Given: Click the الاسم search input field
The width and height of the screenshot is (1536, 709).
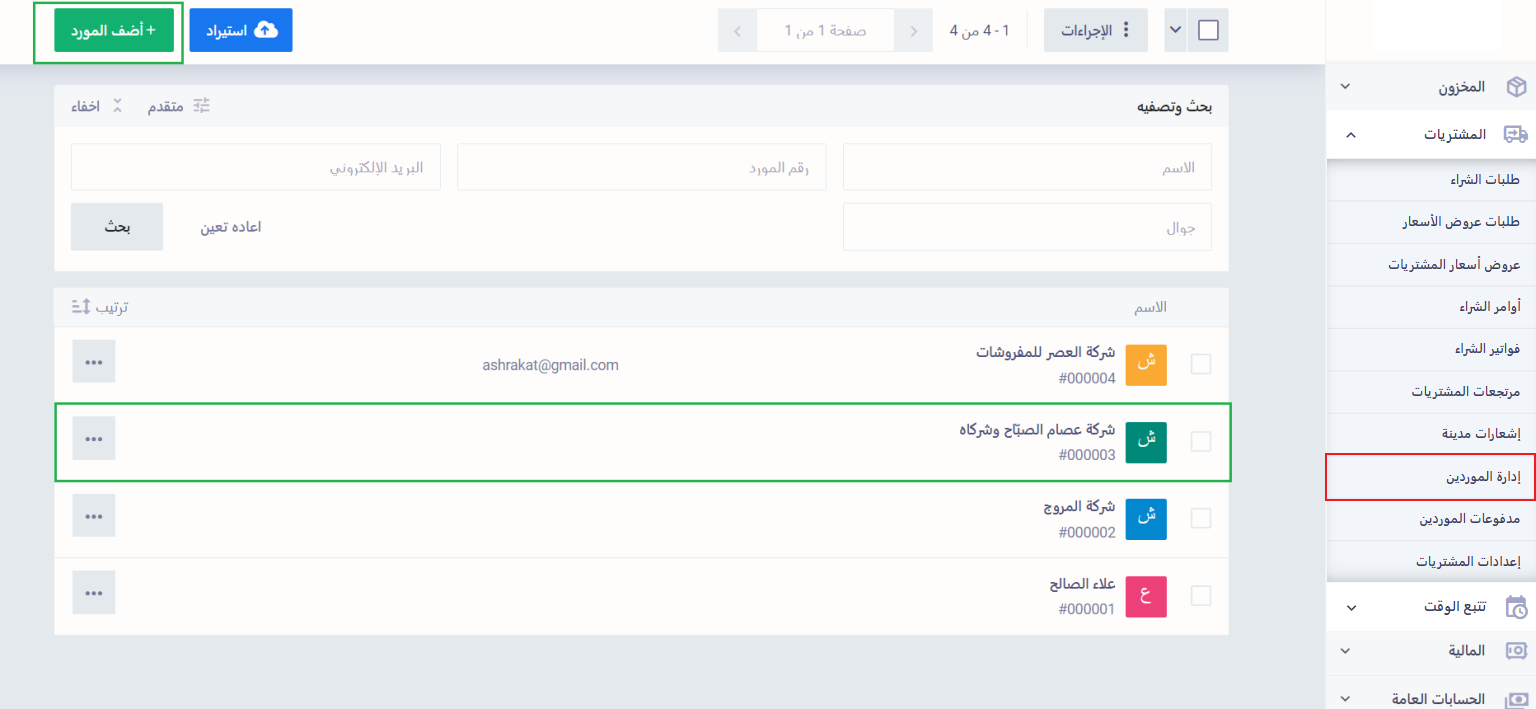Looking at the screenshot, I should (1027, 167).
